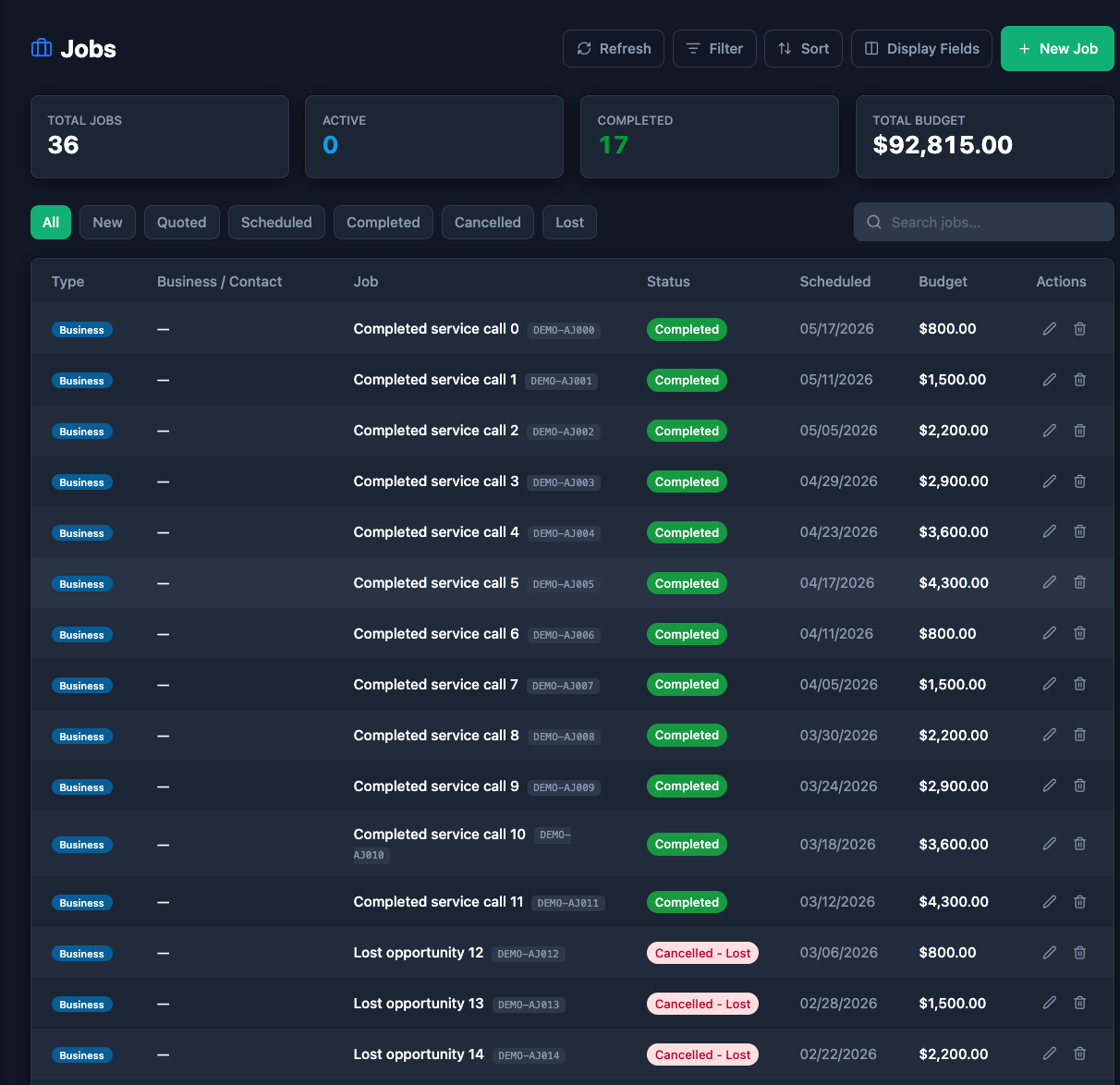Image resolution: width=1120 pixels, height=1085 pixels.
Task: Edit Completed service call 3 pencil icon
Action: (x=1050, y=482)
